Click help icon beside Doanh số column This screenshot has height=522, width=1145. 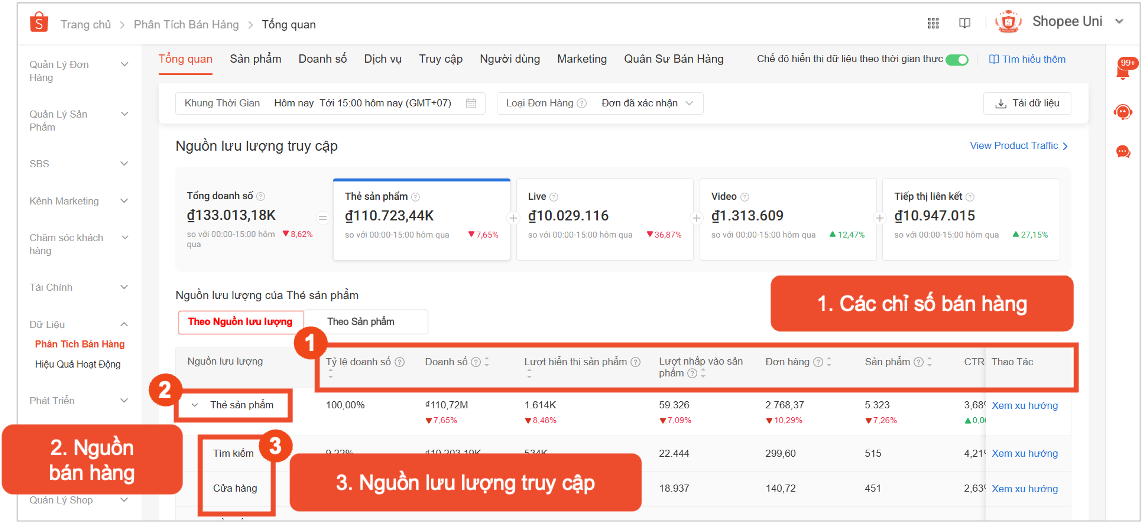tap(476, 361)
